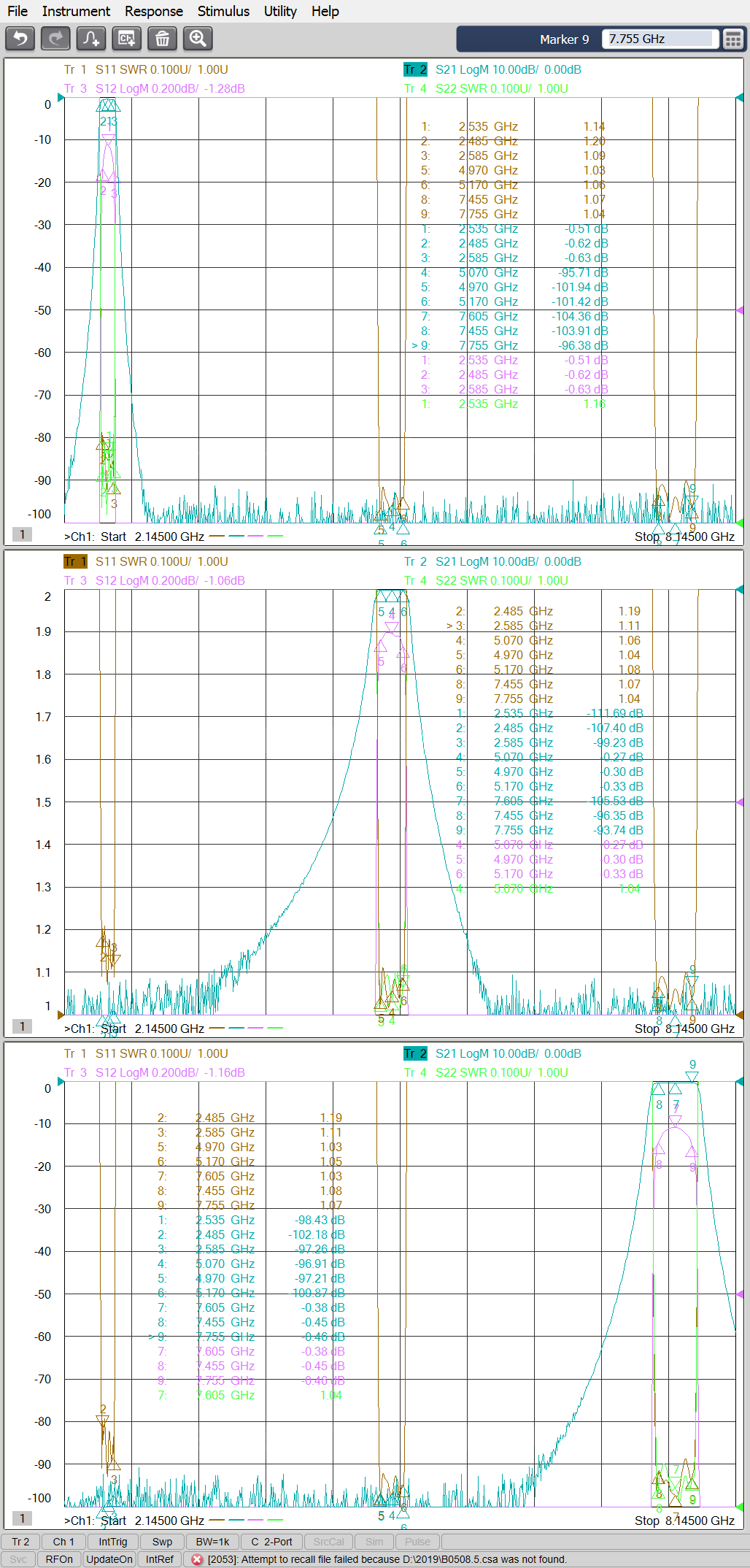Toggle RFOn power in status bar
The width and height of the screenshot is (750, 1568).
tap(59, 1559)
